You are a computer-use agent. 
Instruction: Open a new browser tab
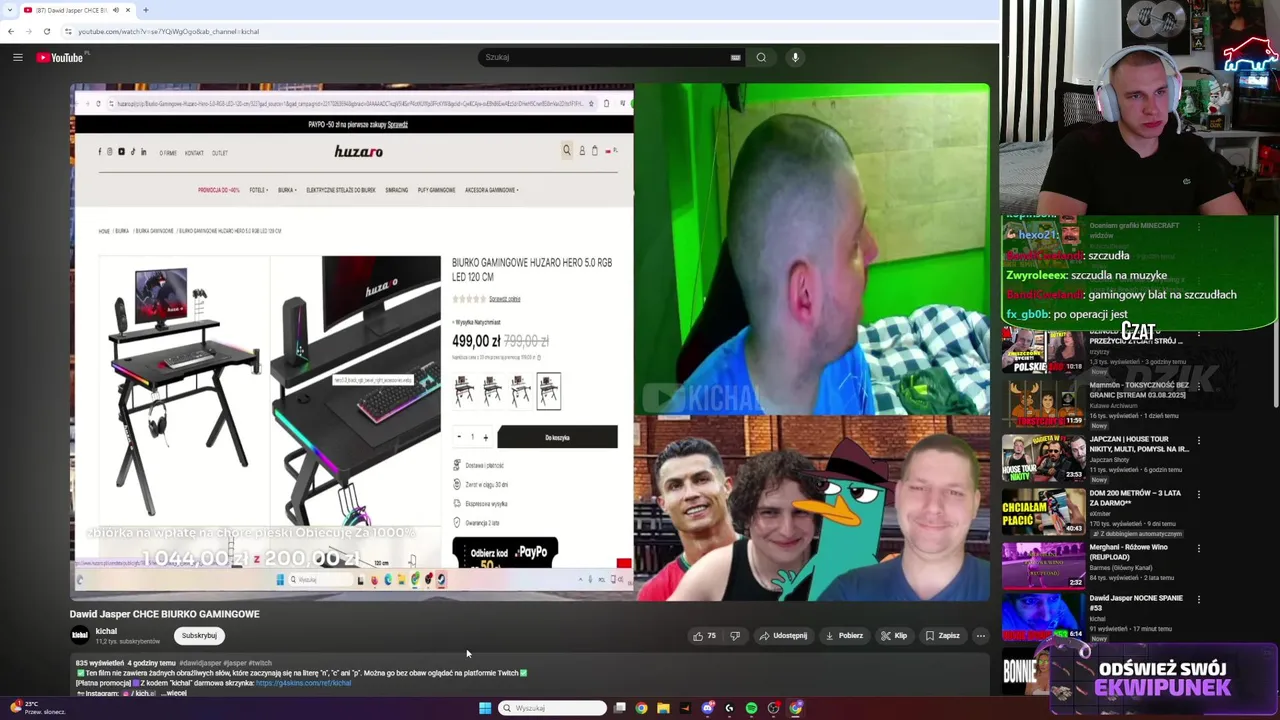coord(145,10)
